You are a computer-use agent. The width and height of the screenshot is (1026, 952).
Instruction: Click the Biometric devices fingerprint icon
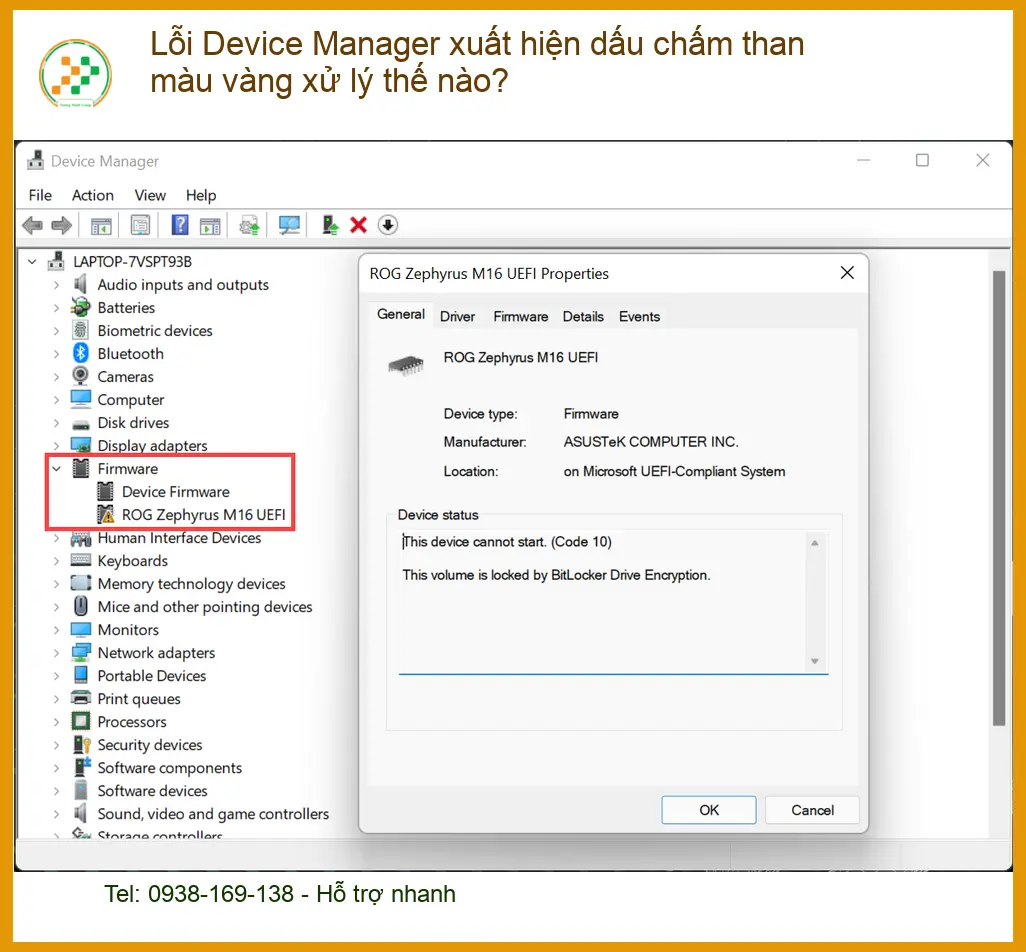[x=80, y=330]
